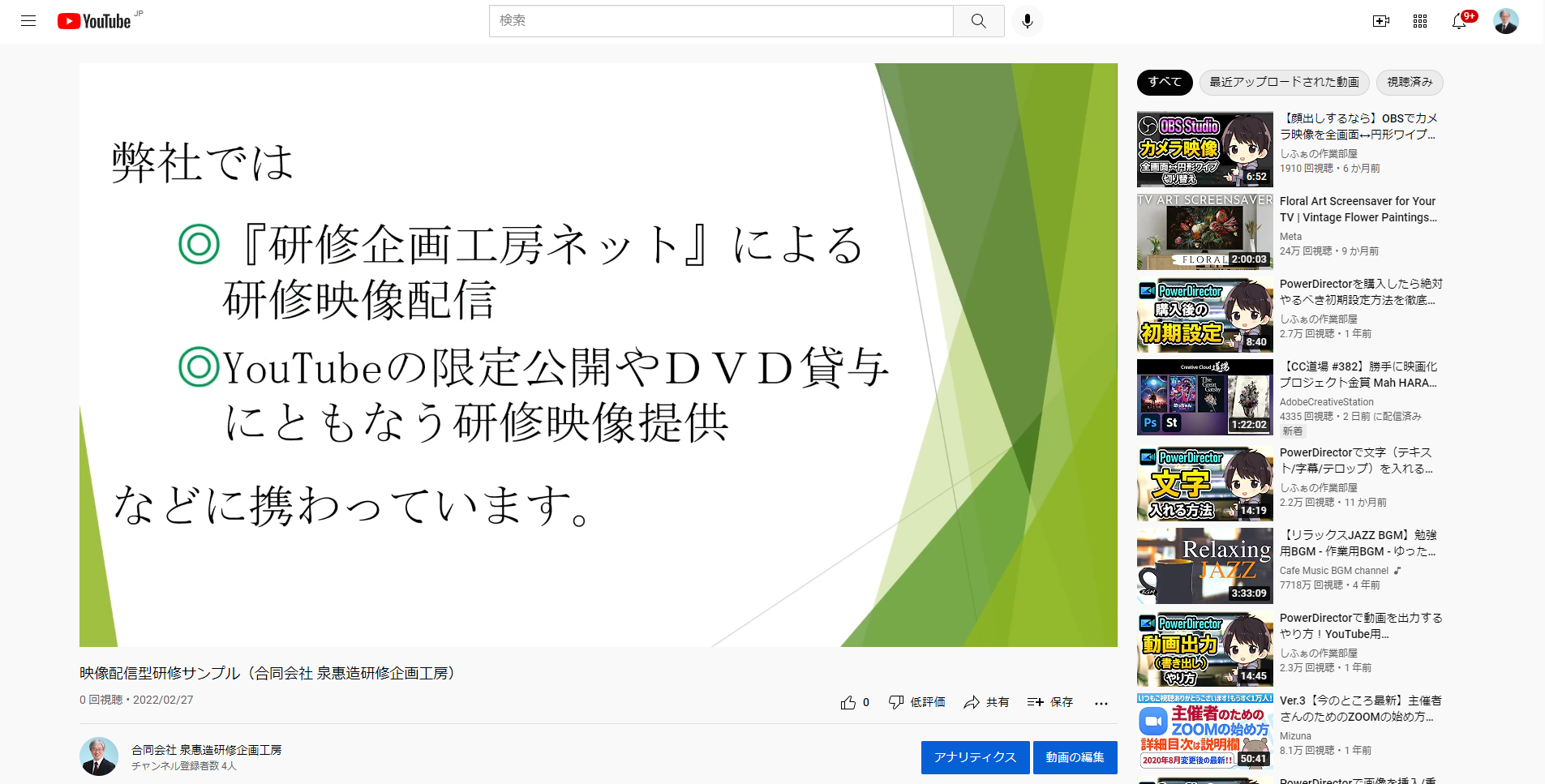This screenshot has width=1545, height=784.
Task: Open title Floral Art Screensaver for Your TV
Action: tap(1358, 209)
